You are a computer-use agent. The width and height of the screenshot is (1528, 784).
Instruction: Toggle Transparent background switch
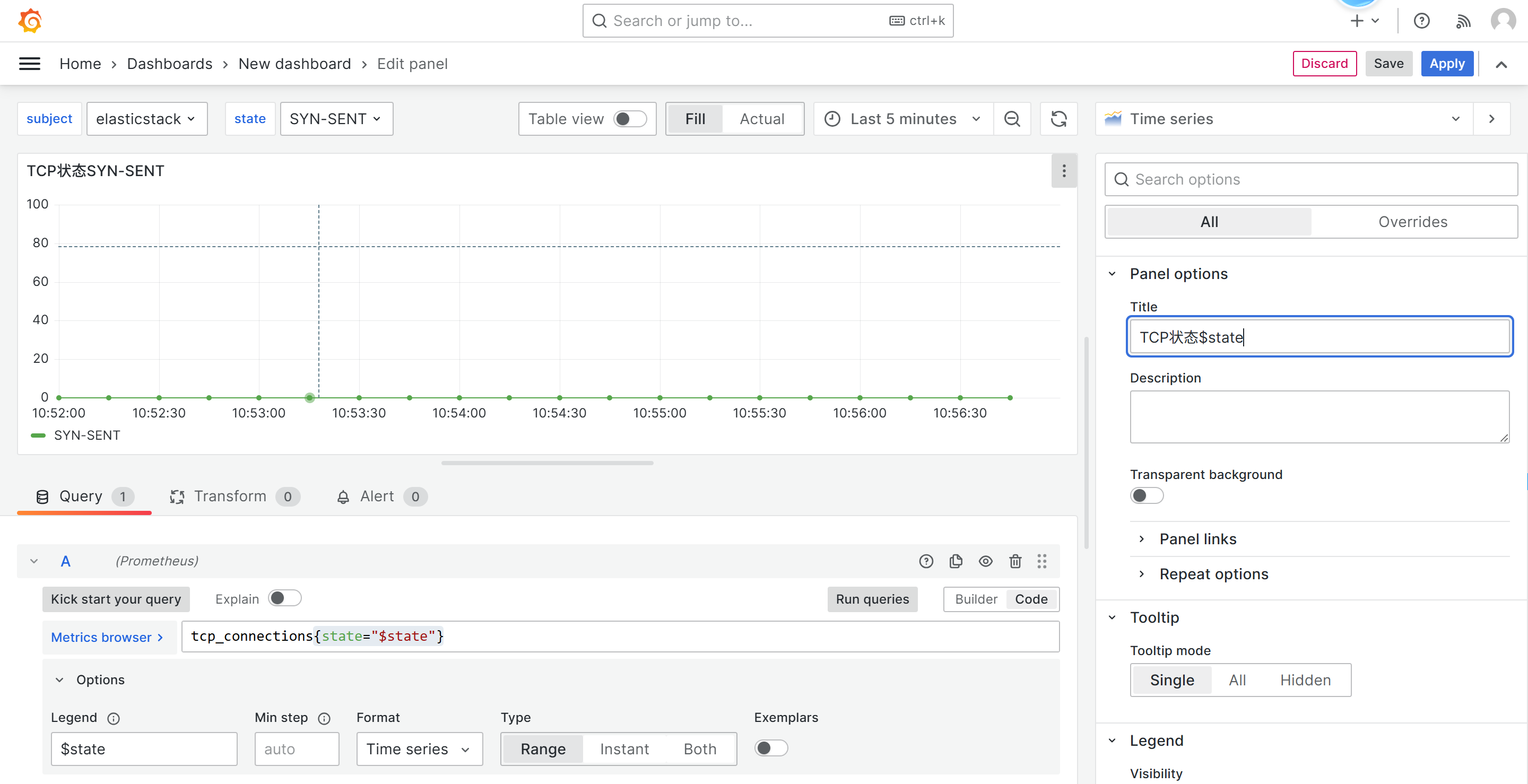coord(1147,495)
